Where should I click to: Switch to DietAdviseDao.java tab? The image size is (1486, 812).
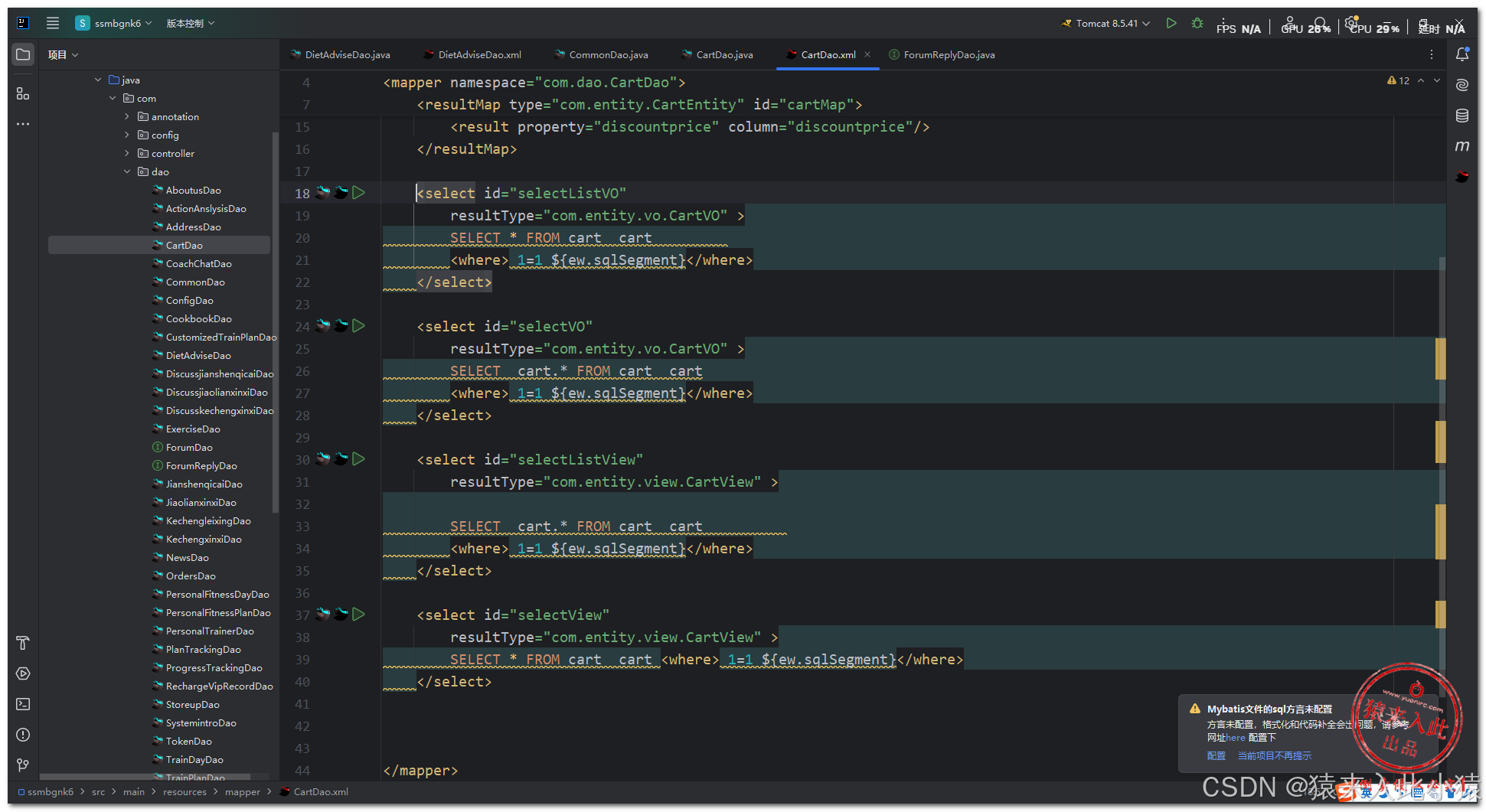[x=341, y=54]
